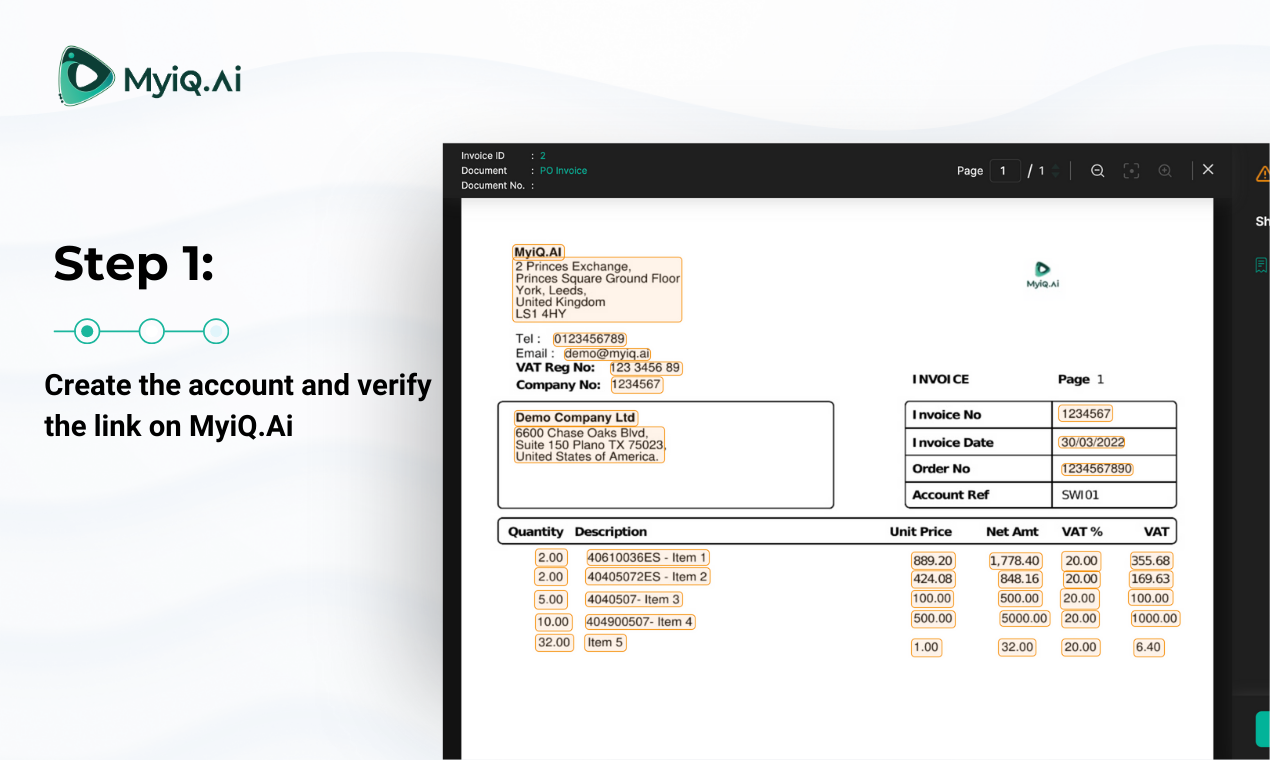Select the Invoice No value 1234567

click(1086, 413)
